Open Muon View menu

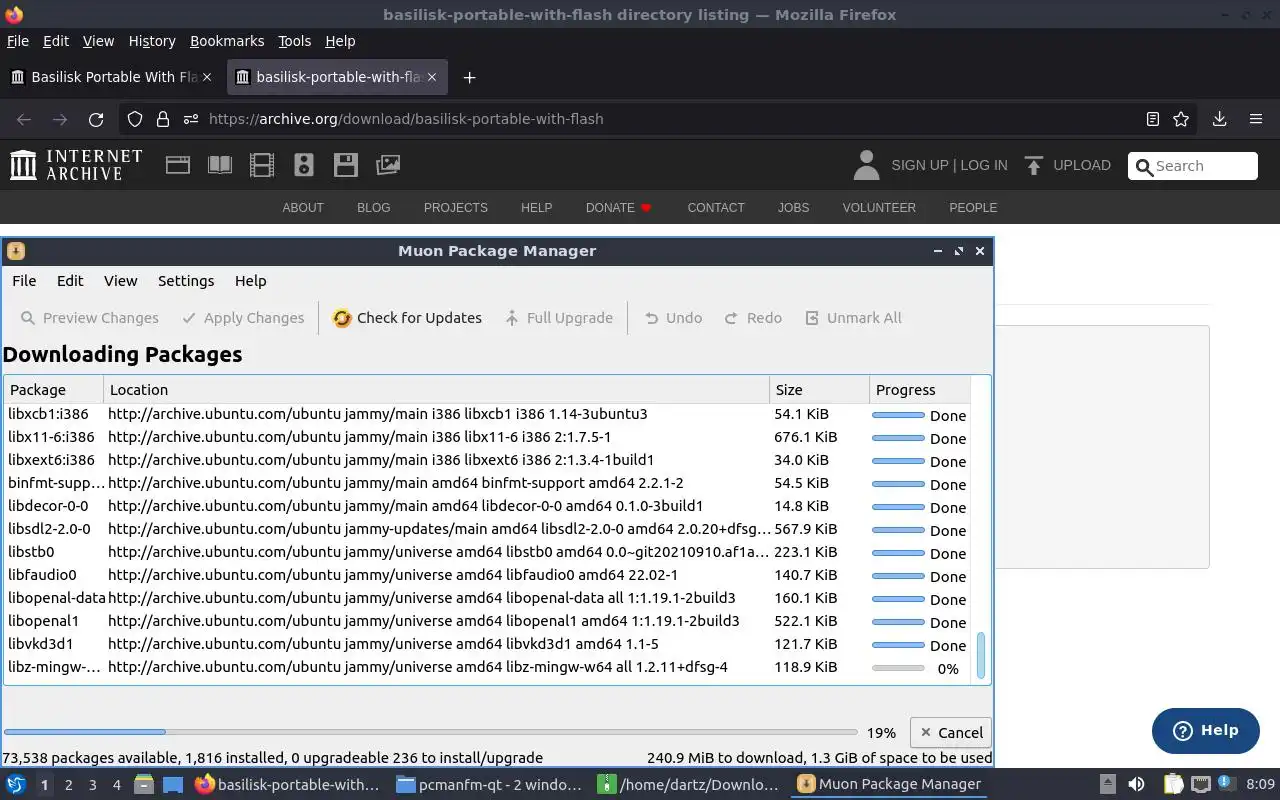pyautogui.click(x=121, y=281)
